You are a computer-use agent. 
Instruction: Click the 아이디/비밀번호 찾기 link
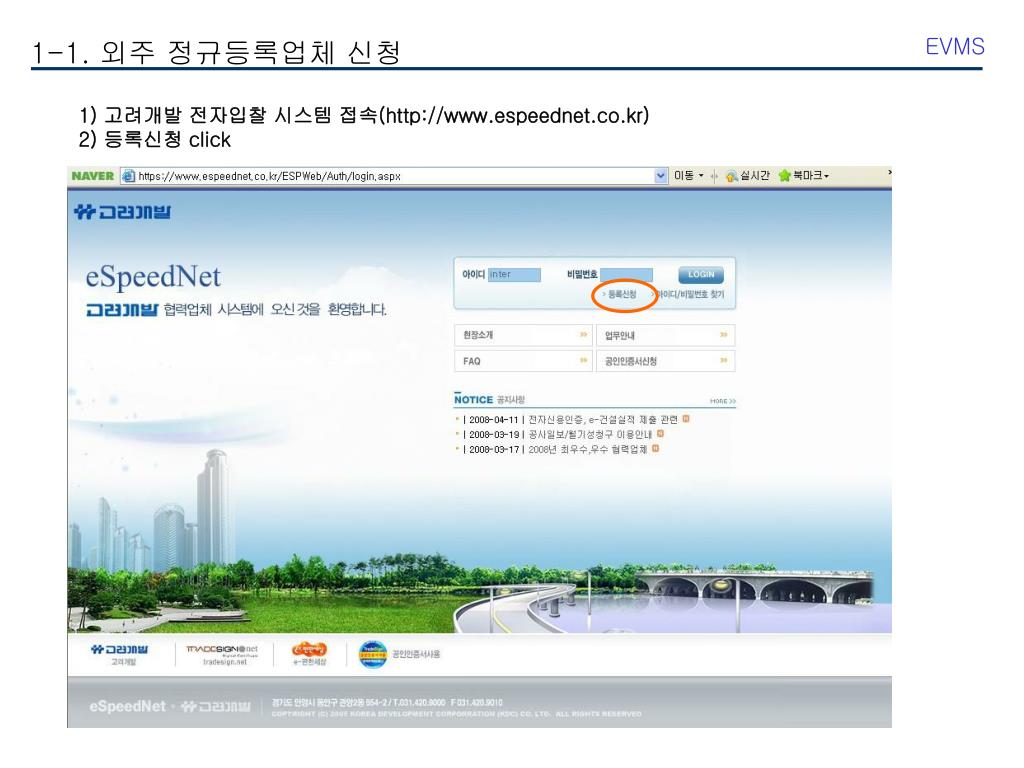688,295
